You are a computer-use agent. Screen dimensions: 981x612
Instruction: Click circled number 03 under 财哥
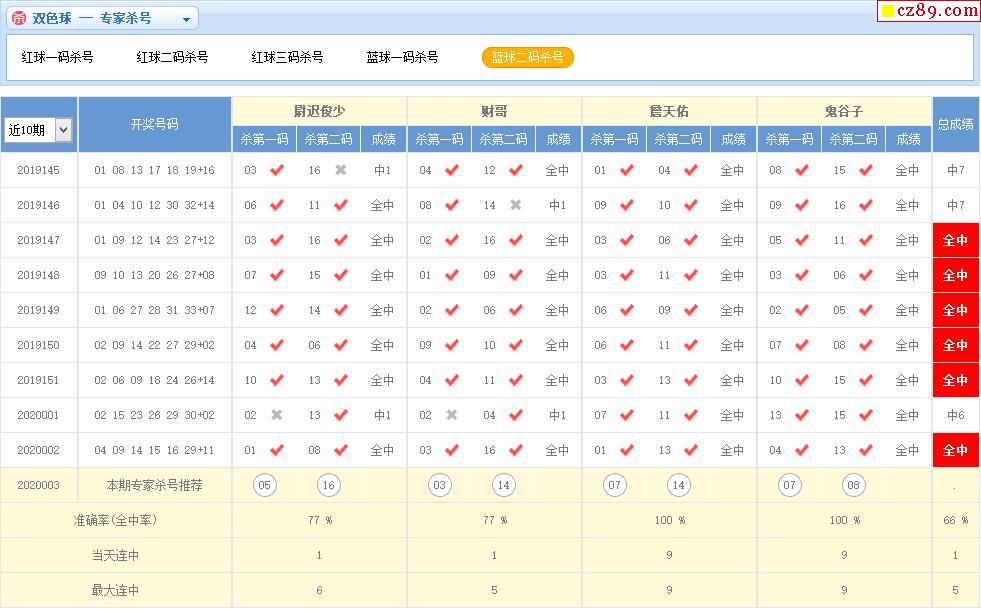440,486
